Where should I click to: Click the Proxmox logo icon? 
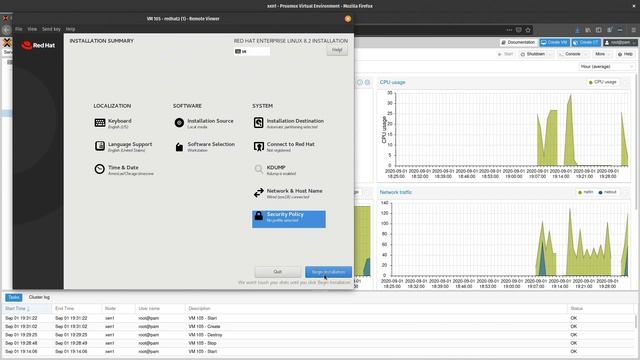click(x=7, y=42)
